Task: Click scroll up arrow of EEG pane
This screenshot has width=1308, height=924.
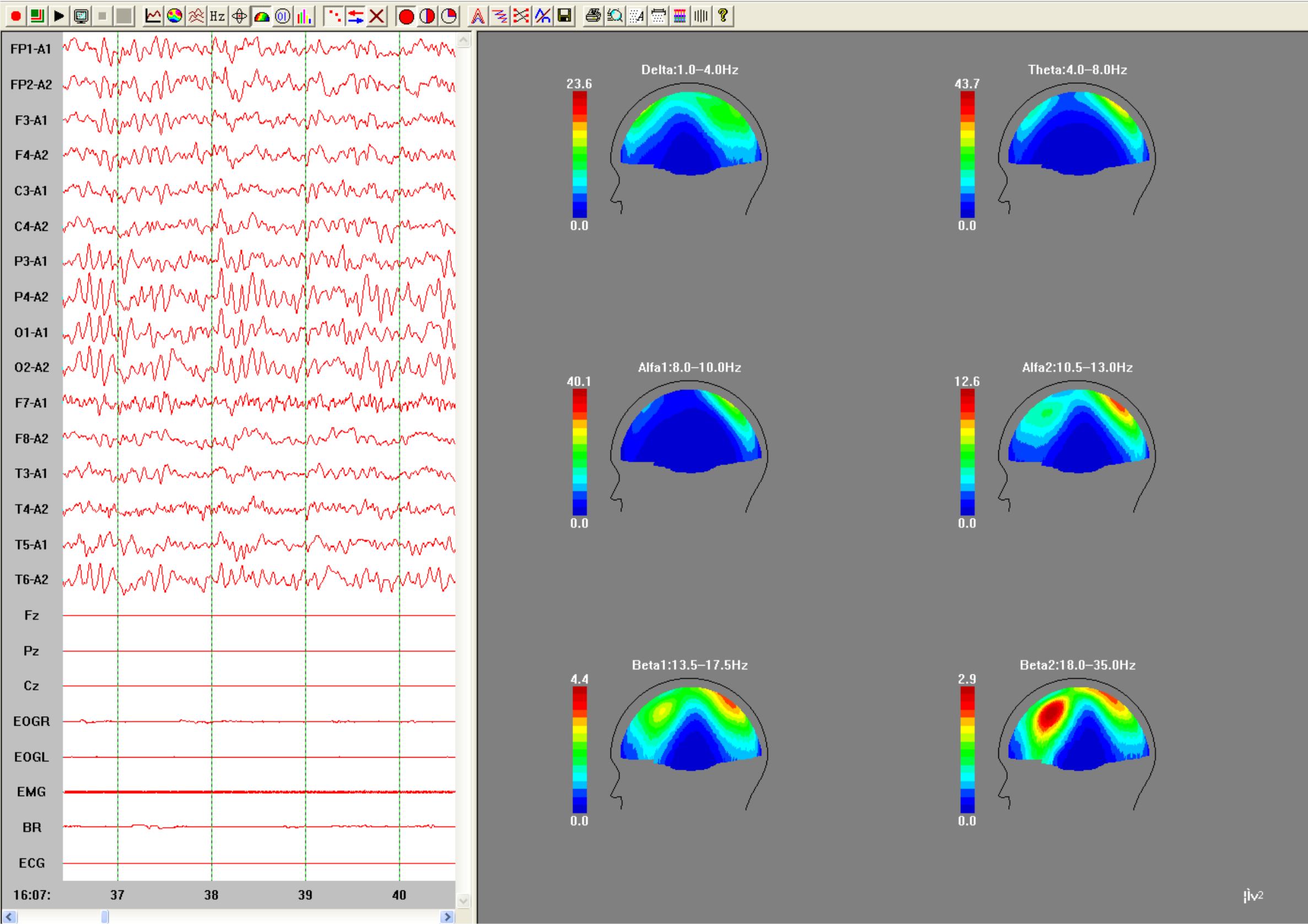Action: (463, 40)
